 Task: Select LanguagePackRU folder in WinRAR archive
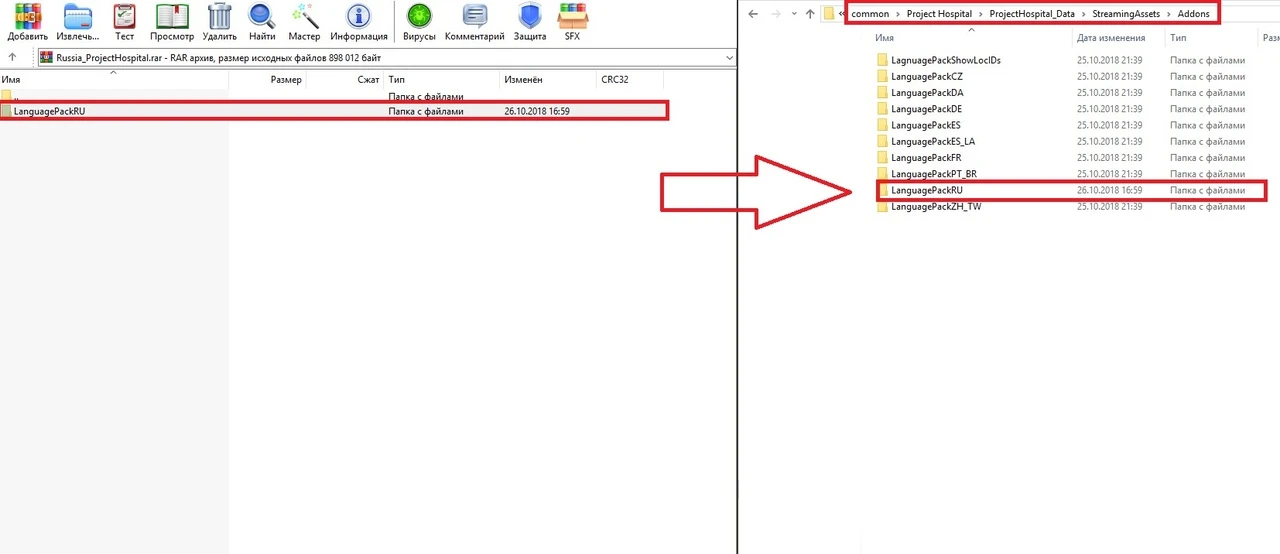(x=334, y=111)
